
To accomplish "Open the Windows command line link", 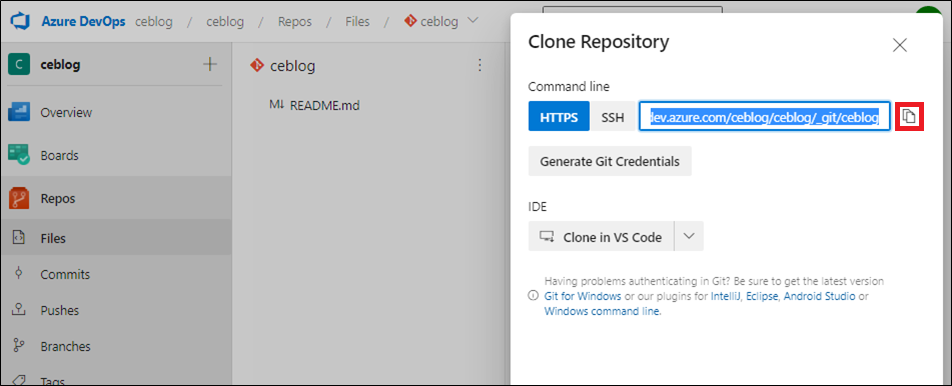I will click(601, 312).
